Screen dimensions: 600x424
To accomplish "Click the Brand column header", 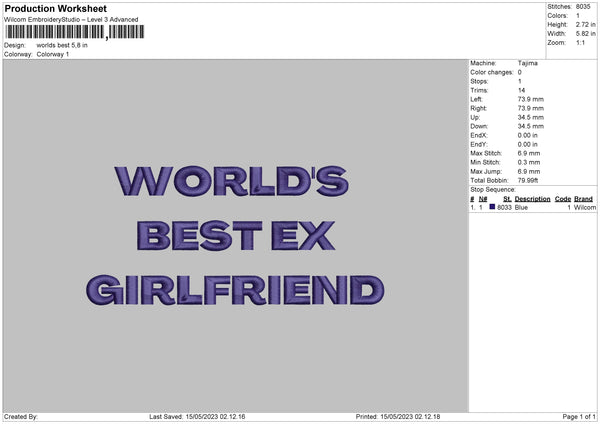I will click(583, 199).
